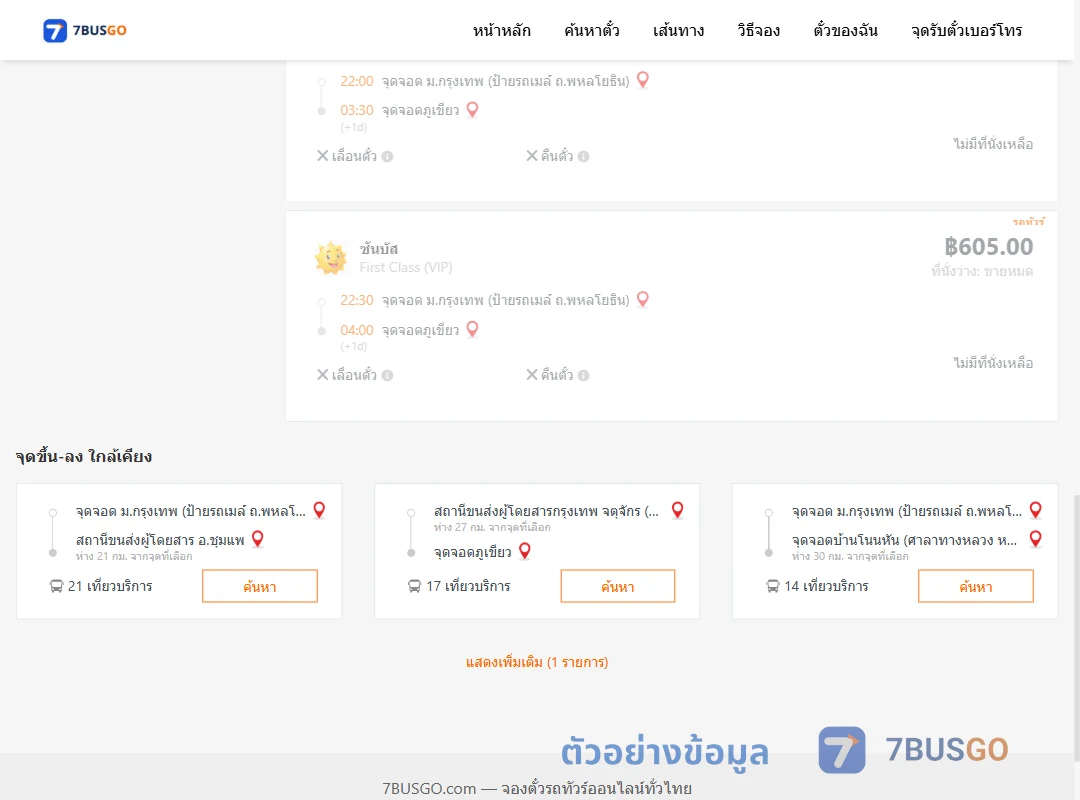Click map pin beside 22:00 Bangkok departure stop
This screenshot has height=800, width=1080.
643,80
